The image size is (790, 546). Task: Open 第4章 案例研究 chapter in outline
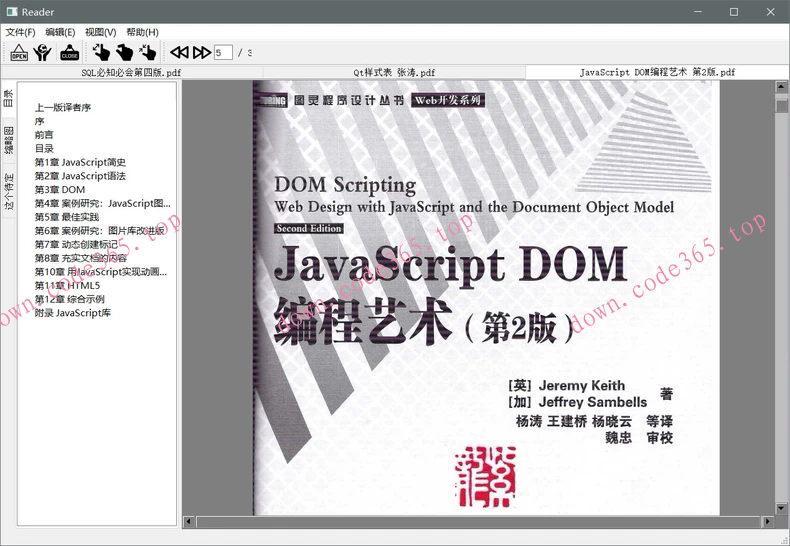pyautogui.click(x=102, y=203)
